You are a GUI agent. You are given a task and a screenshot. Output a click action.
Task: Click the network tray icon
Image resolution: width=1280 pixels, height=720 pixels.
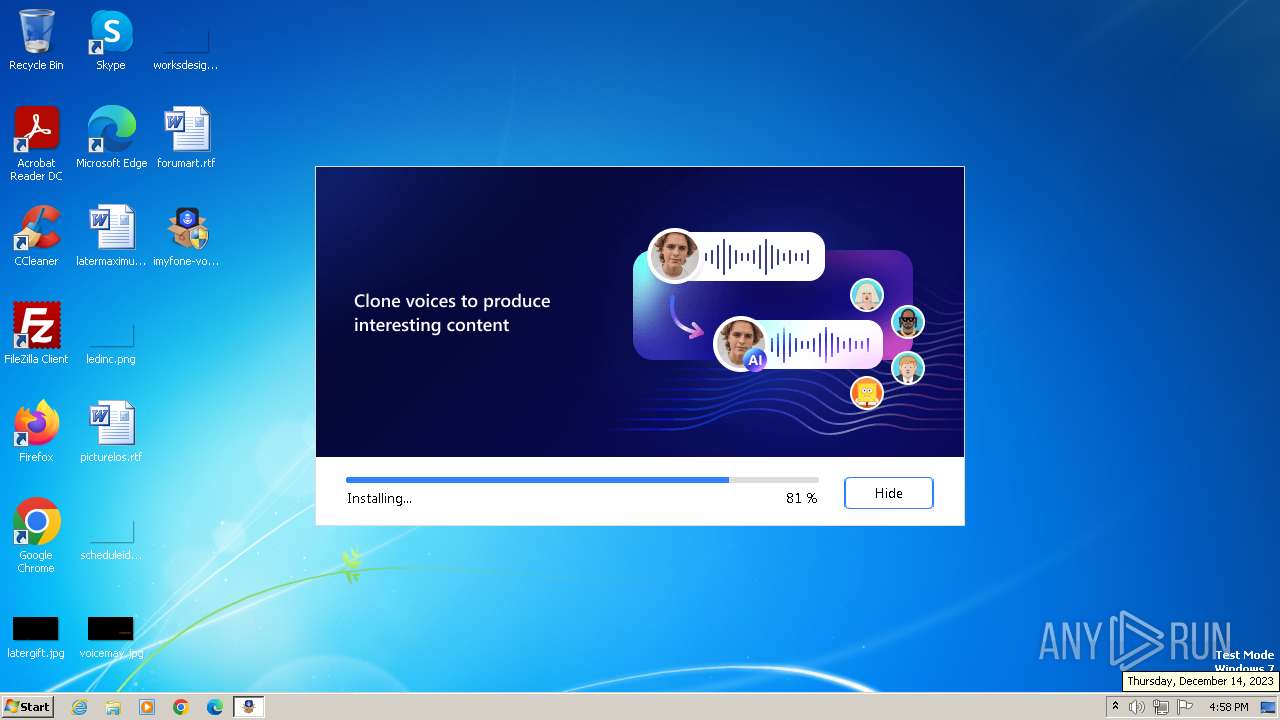[1161, 707]
